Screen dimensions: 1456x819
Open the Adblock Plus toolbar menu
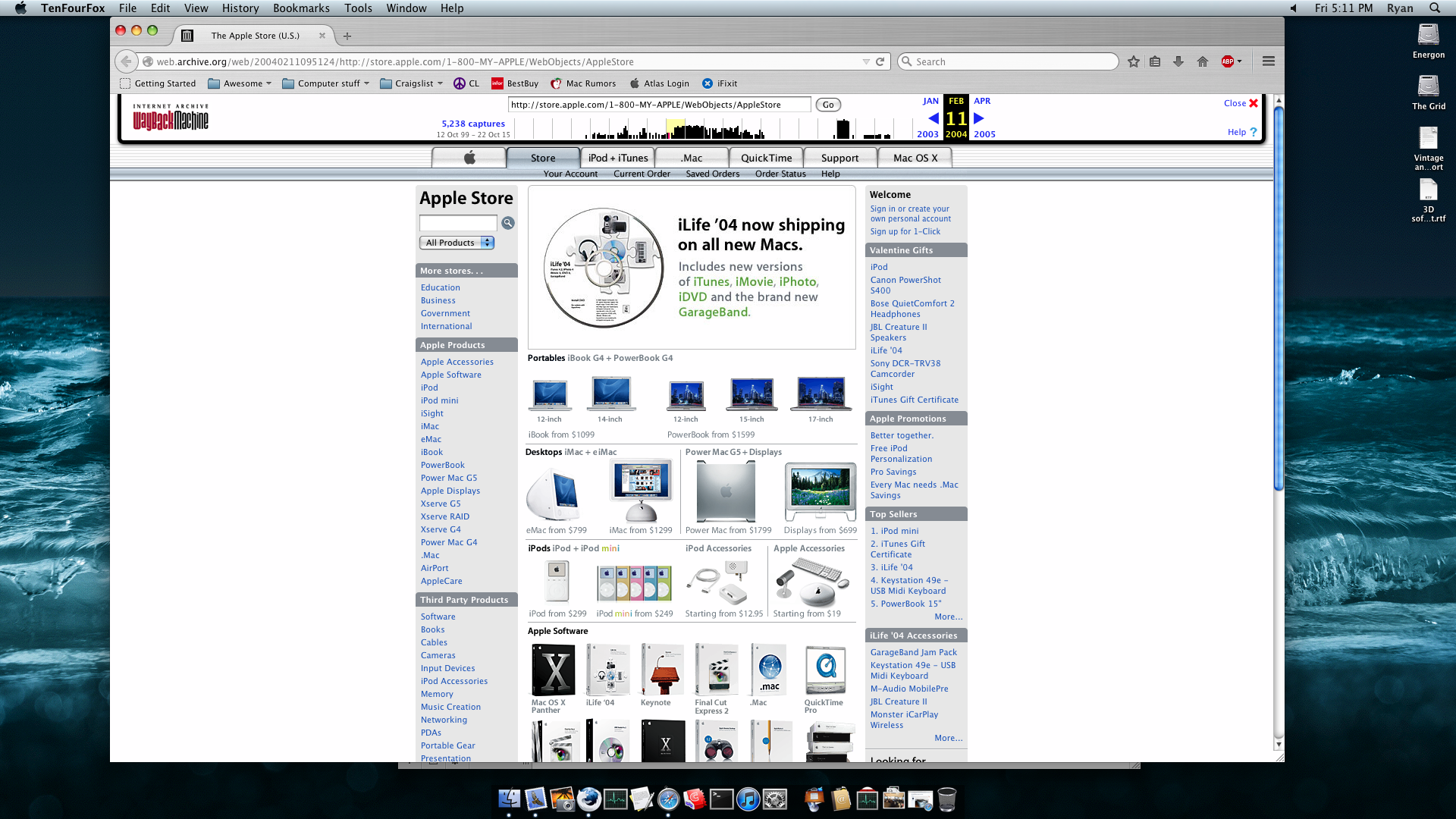click(1228, 61)
